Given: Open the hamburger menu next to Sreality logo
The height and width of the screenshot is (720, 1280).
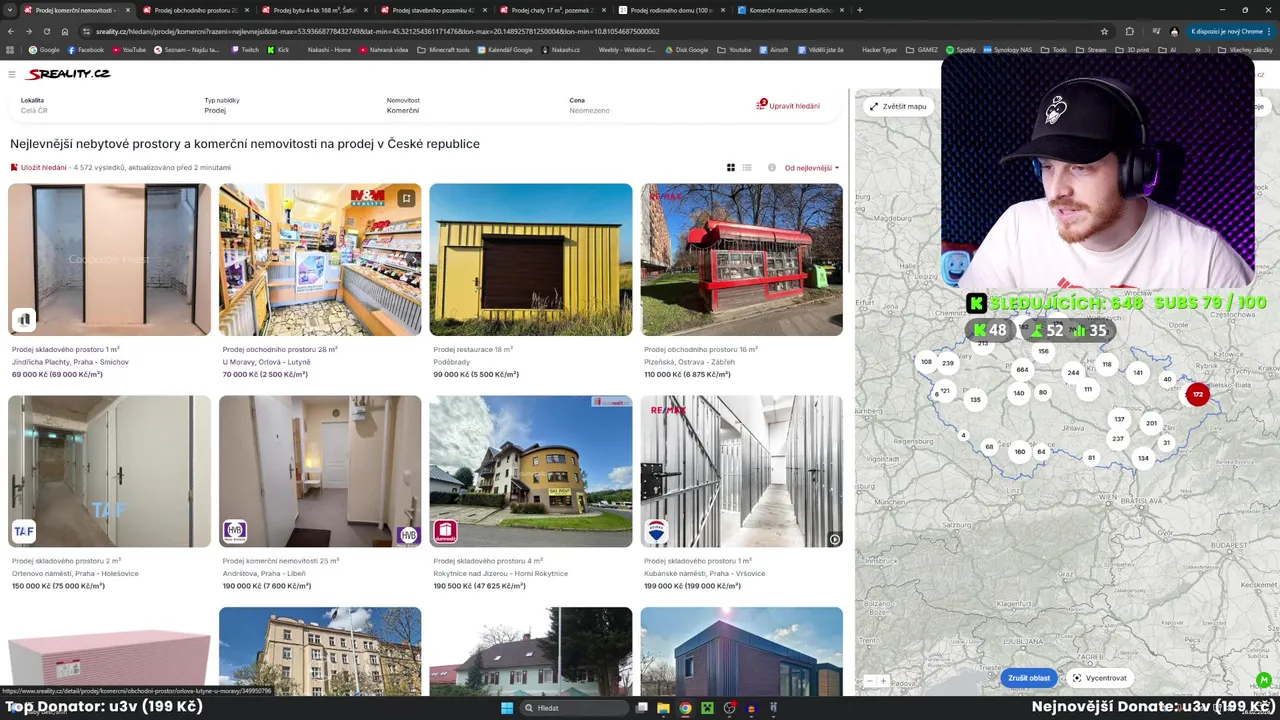Looking at the screenshot, I should pos(12,74).
